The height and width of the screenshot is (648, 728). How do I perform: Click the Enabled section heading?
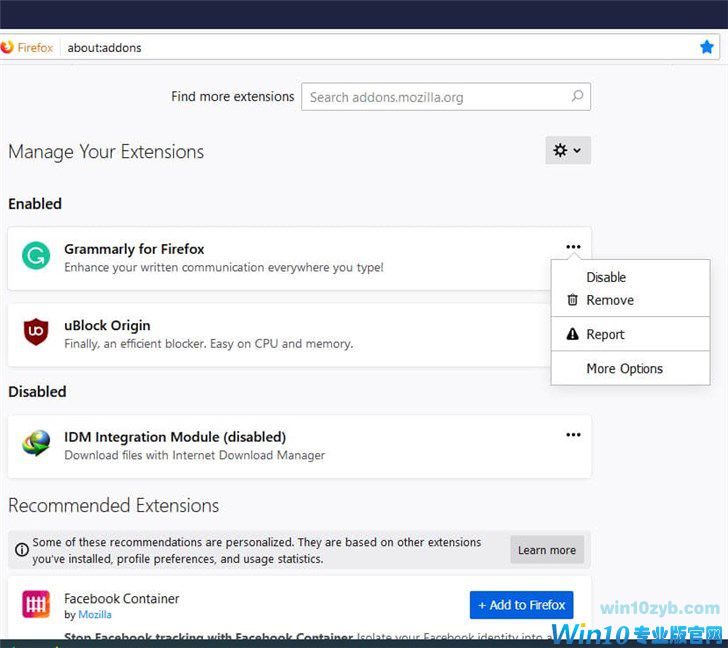35,204
